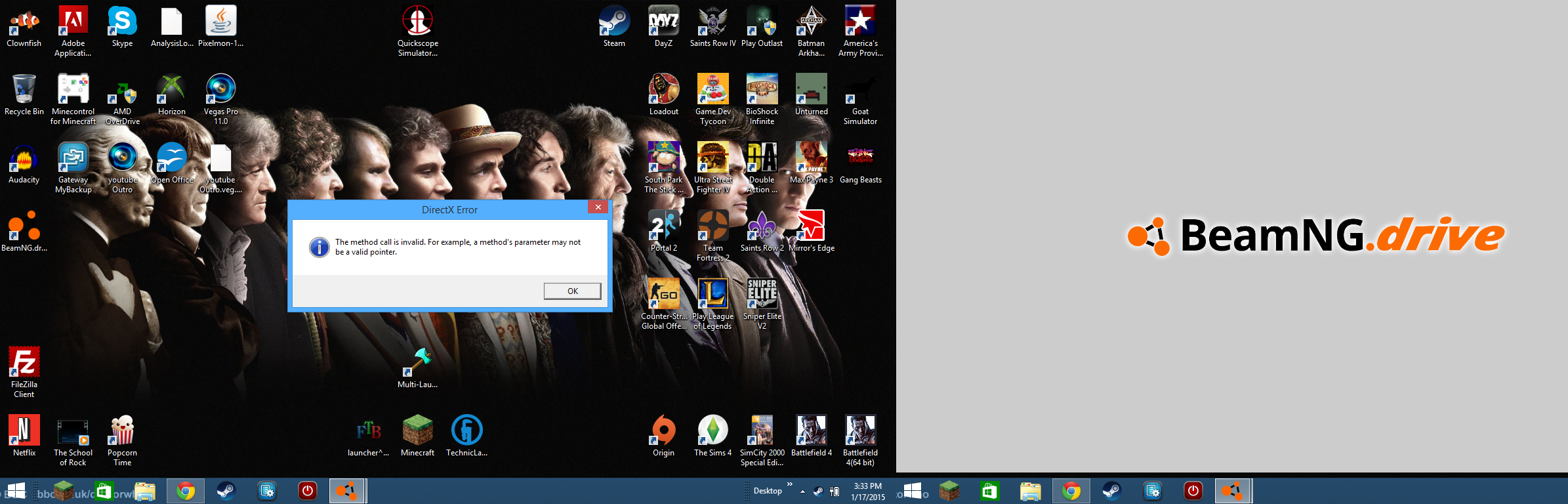Select Minecontrol for Minecraft icon

pyautogui.click(x=73, y=100)
